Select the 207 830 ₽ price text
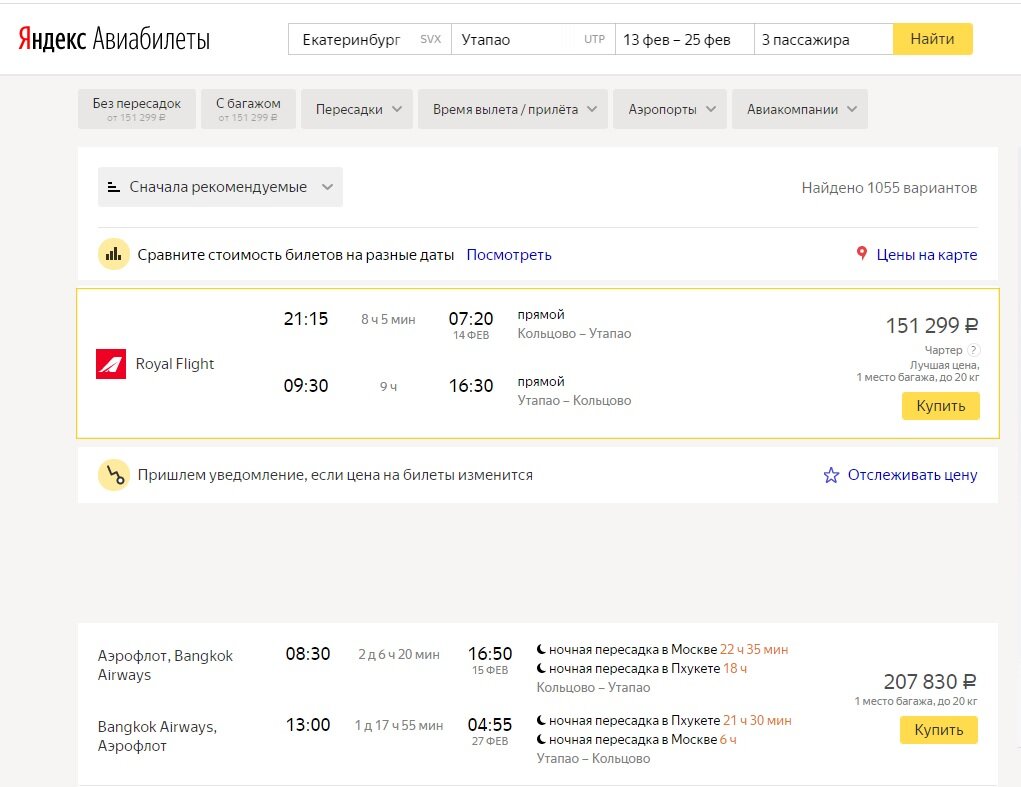 (x=930, y=682)
